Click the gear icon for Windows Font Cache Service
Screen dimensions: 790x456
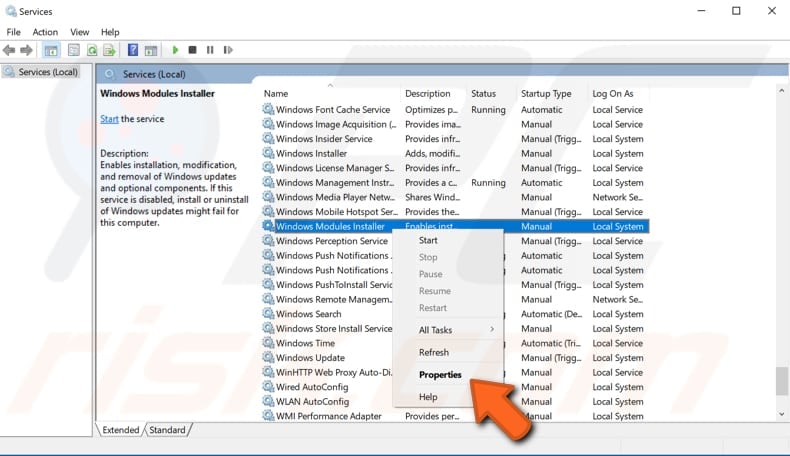tap(268, 109)
